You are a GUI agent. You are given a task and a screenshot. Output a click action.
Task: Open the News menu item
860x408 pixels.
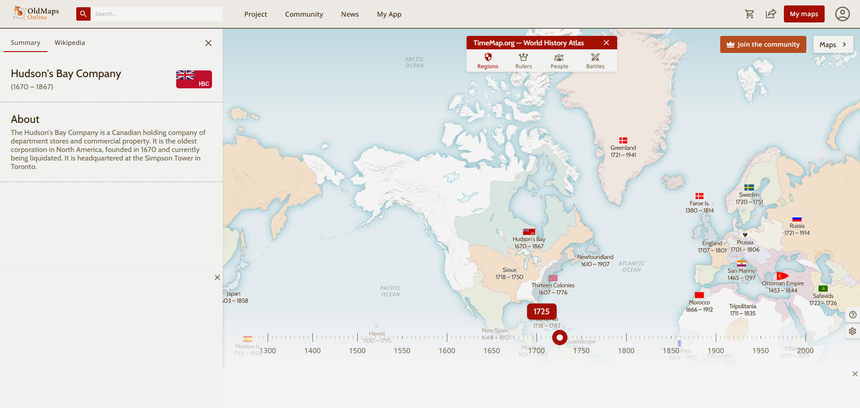coord(350,14)
